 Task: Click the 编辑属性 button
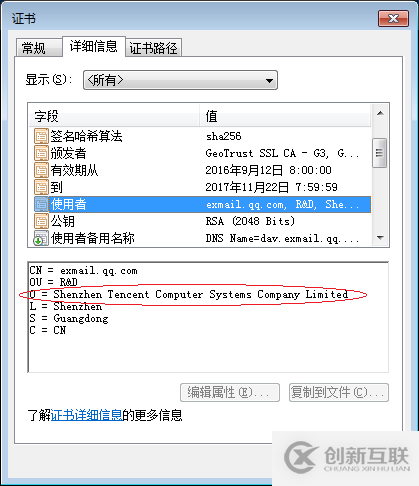pos(230,392)
